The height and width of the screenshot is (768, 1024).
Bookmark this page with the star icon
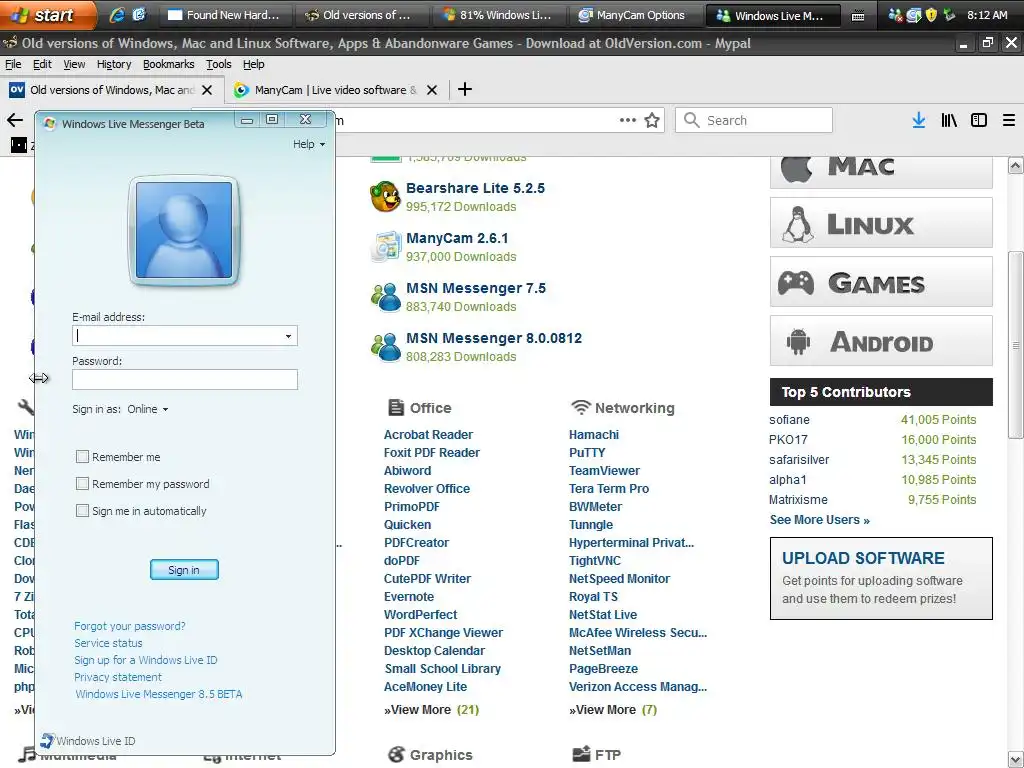click(x=652, y=120)
